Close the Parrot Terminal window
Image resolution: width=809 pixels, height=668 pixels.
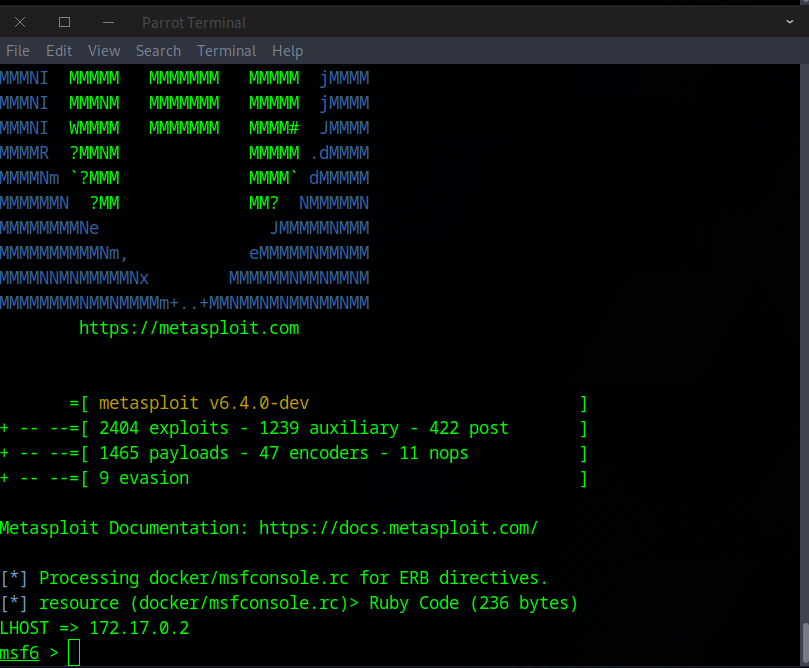20,22
